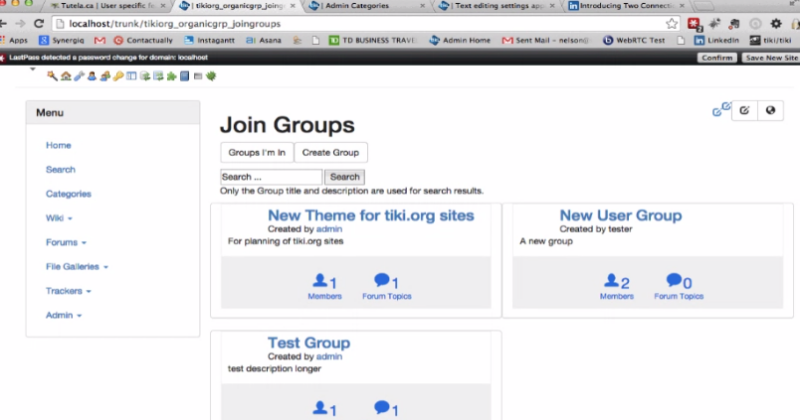800x420 pixels.
Task: Open the green puzzle piece plugins icon
Action: (x=171, y=76)
